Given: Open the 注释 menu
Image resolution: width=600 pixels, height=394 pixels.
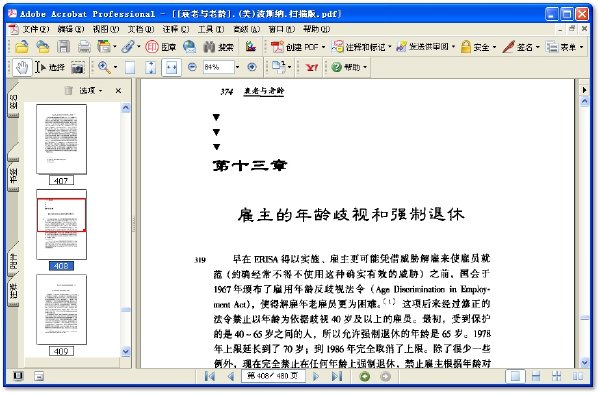Looking at the screenshot, I should pyautogui.click(x=176, y=29).
